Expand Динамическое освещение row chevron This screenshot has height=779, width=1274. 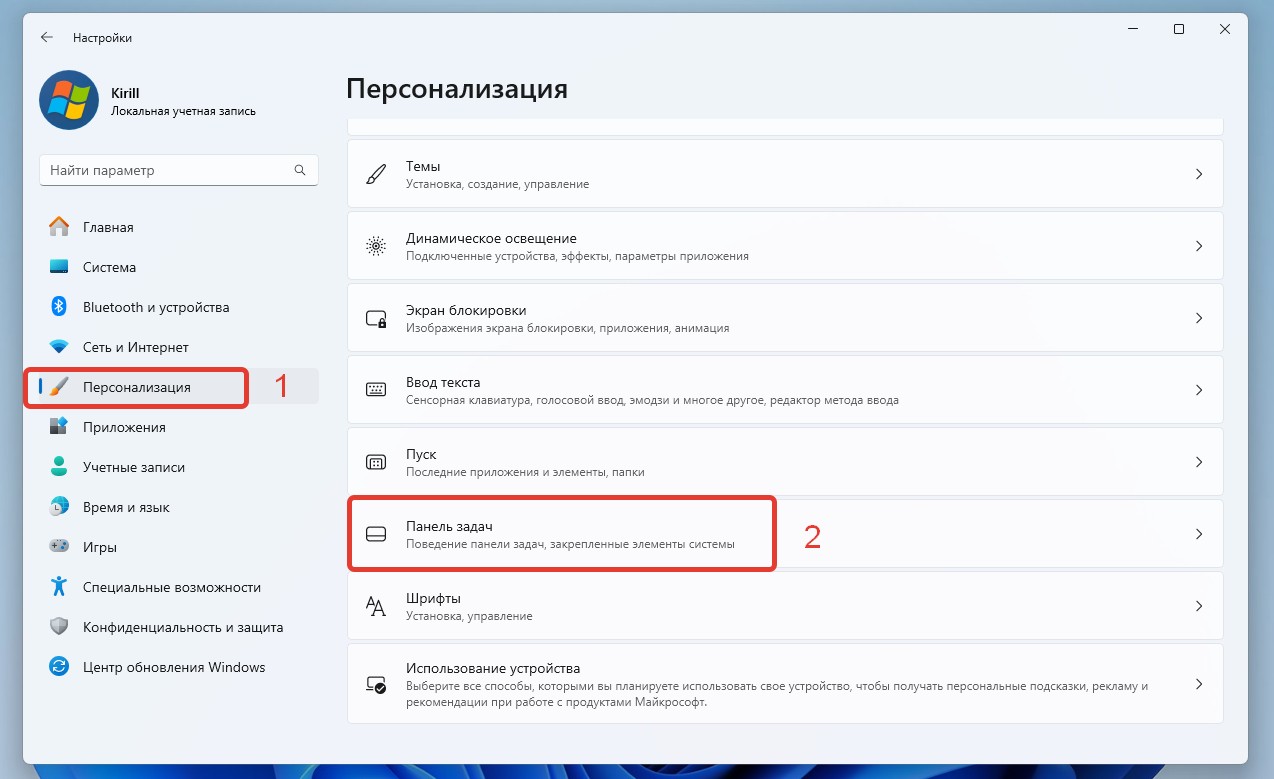(x=1199, y=246)
